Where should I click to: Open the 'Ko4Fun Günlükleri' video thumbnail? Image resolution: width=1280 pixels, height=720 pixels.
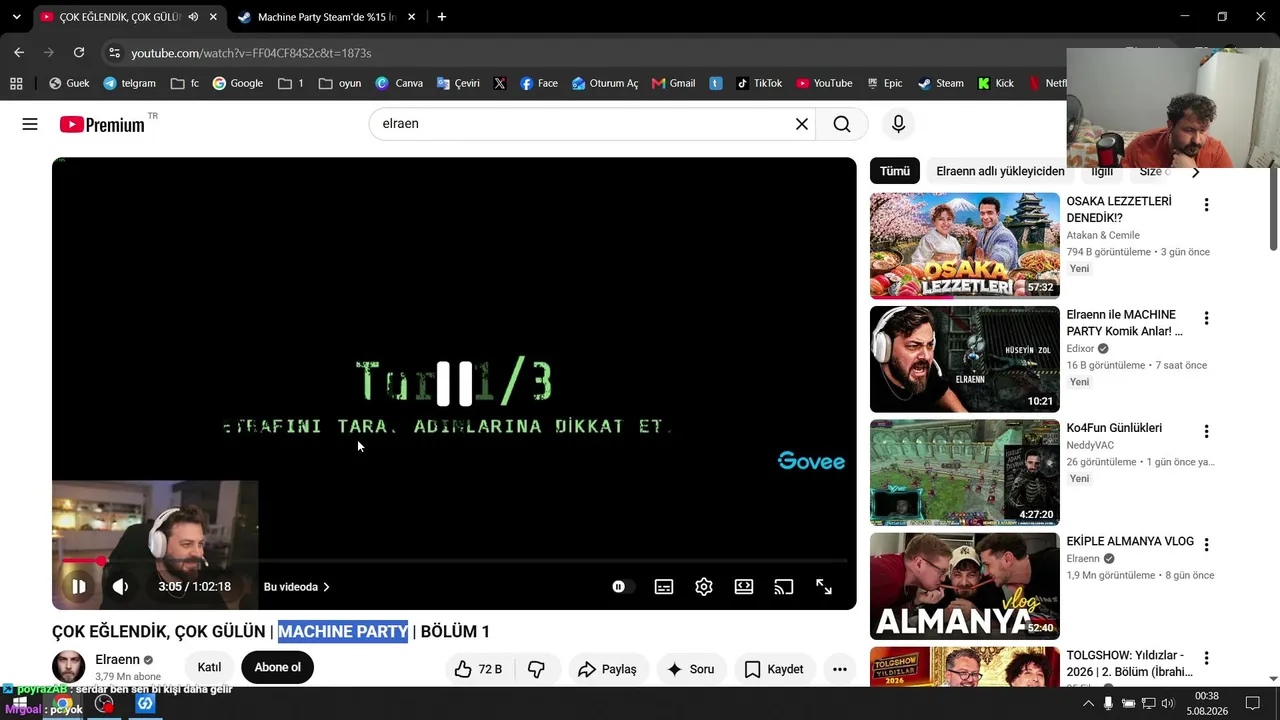point(965,472)
